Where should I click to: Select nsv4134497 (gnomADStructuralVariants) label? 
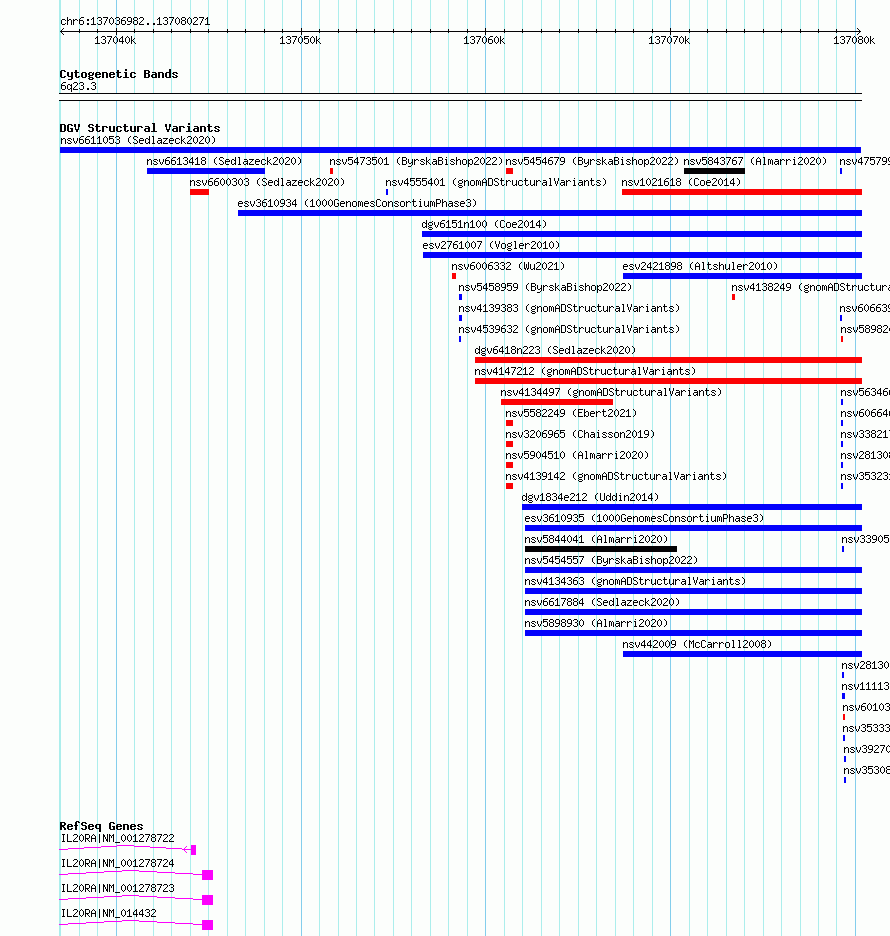[611, 392]
